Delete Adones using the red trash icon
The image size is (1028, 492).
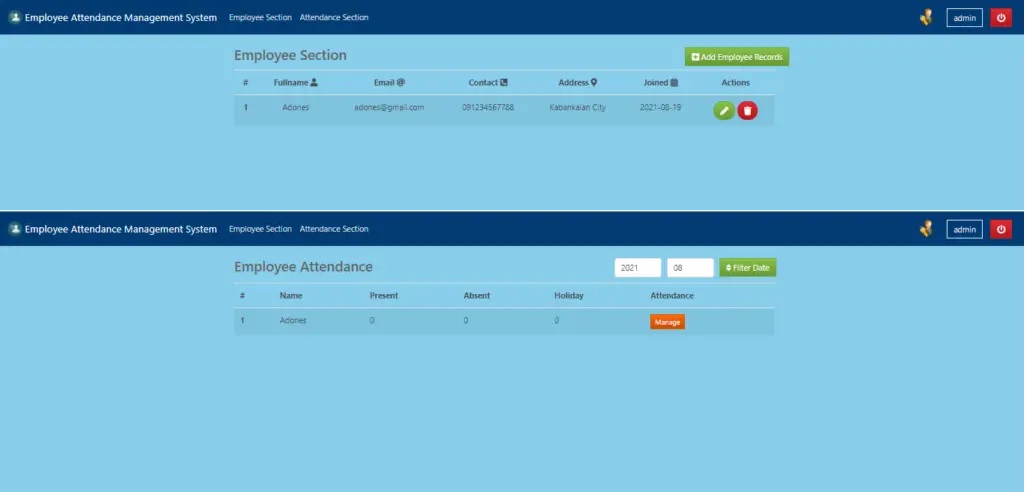pos(749,110)
